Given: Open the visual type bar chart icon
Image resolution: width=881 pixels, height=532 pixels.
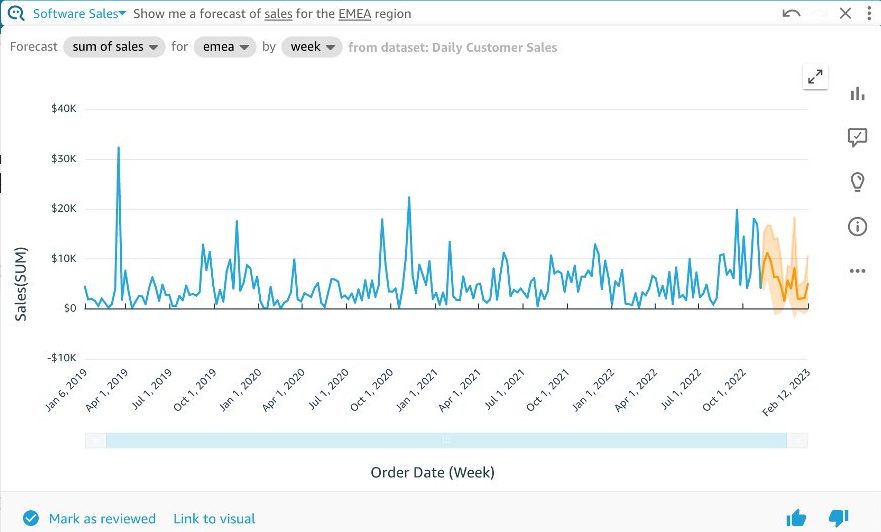Looking at the screenshot, I should [857, 93].
